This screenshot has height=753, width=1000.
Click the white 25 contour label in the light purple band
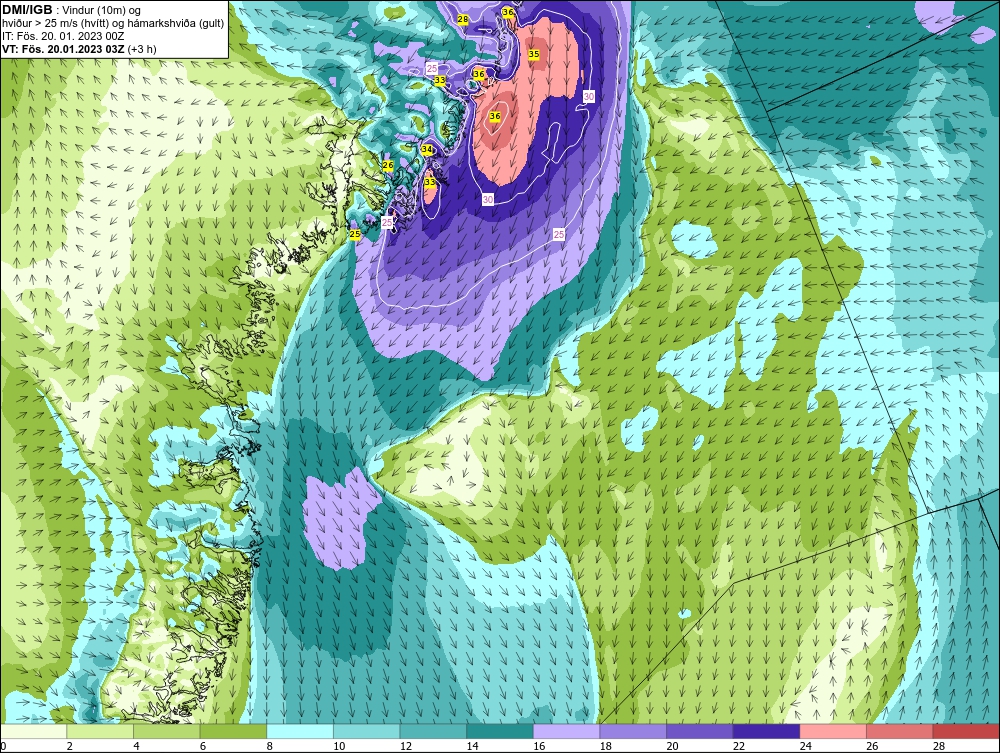[559, 235]
